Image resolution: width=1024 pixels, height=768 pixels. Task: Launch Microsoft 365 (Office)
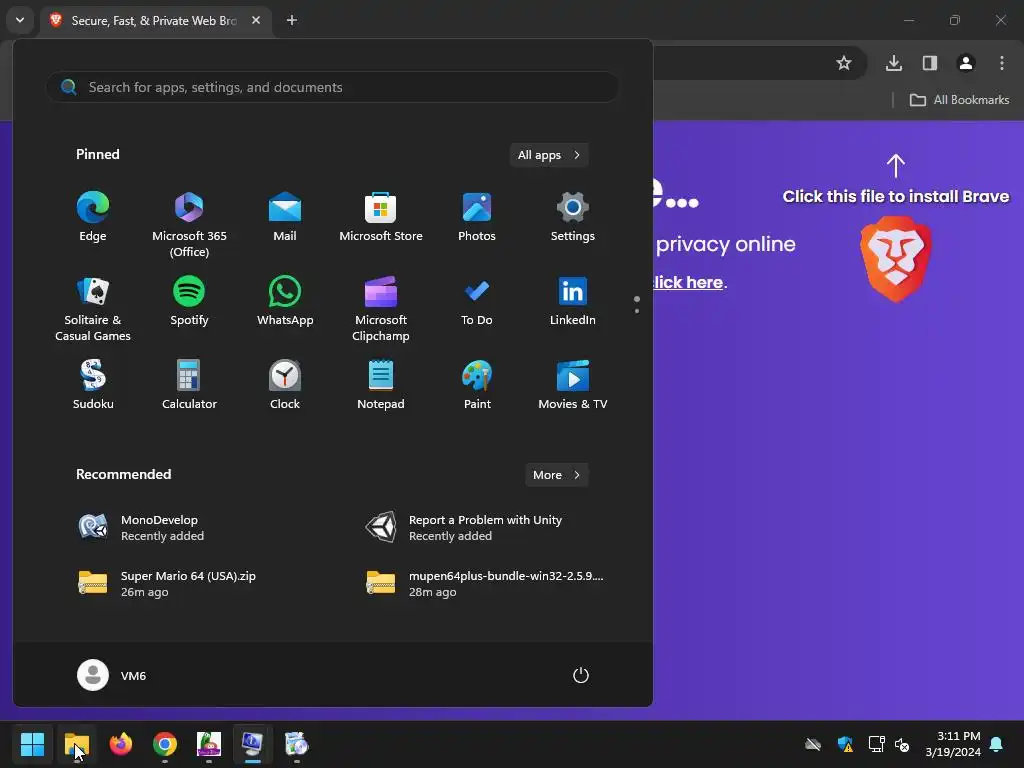(189, 225)
